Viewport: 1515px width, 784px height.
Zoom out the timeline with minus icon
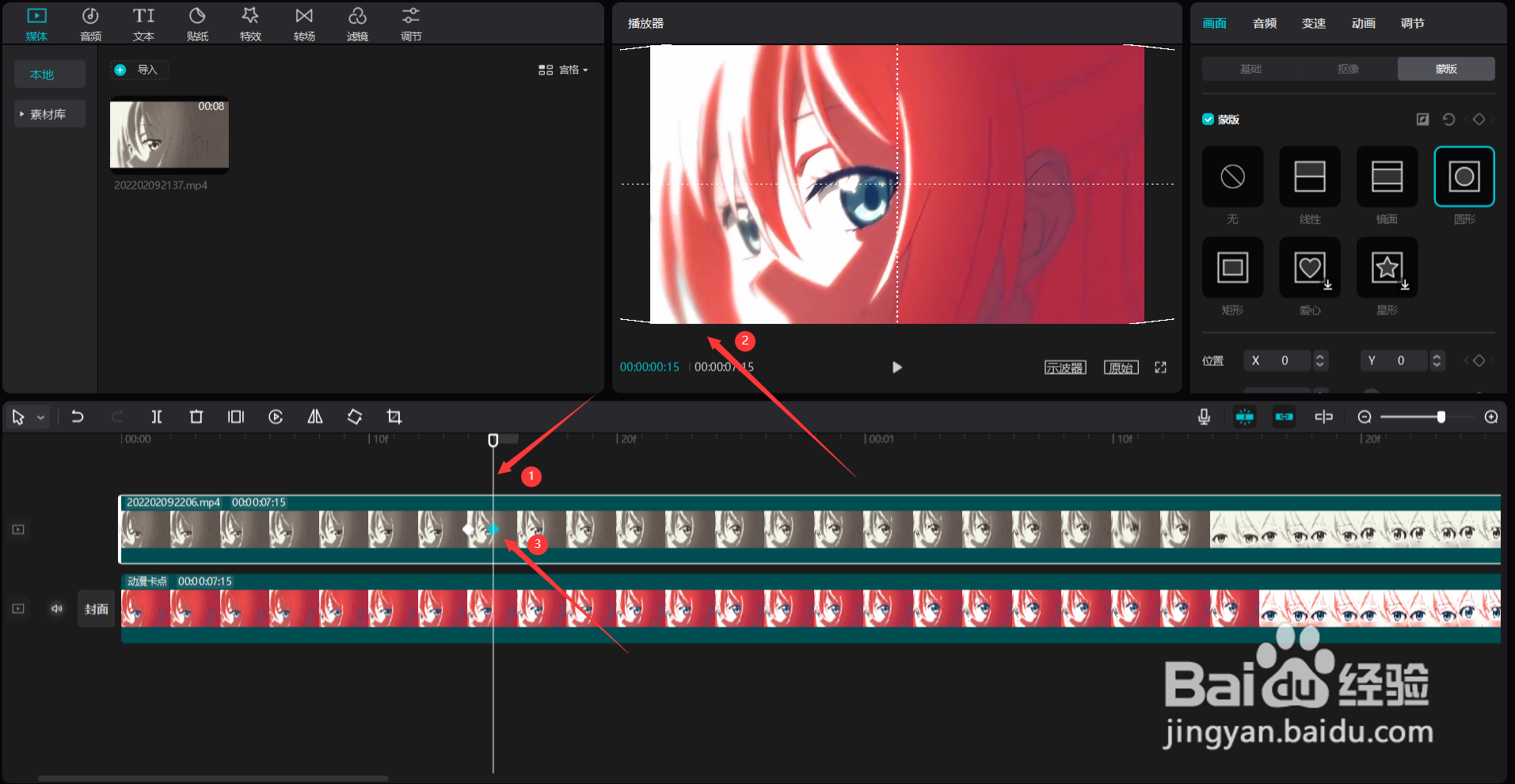(1365, 417)
